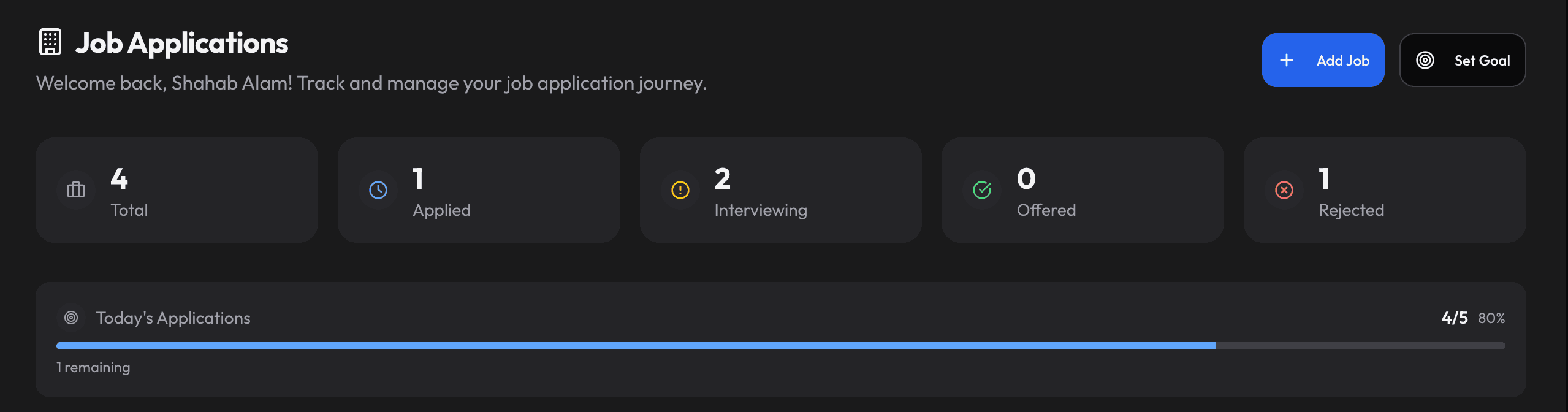Viewport: 1568px width, 412px height.
Task: Click the target icon next to Today's Applications
Action: pyautogui.click(x=71, y=318)
